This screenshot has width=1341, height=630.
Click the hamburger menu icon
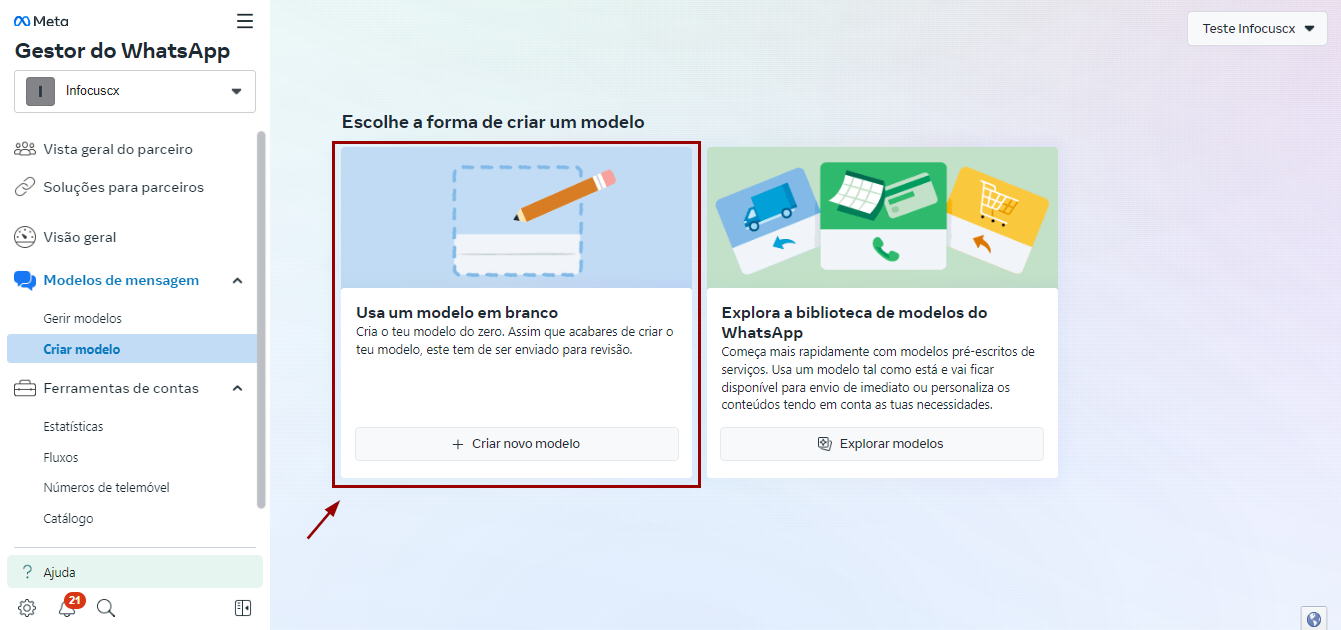click(245, 21)
